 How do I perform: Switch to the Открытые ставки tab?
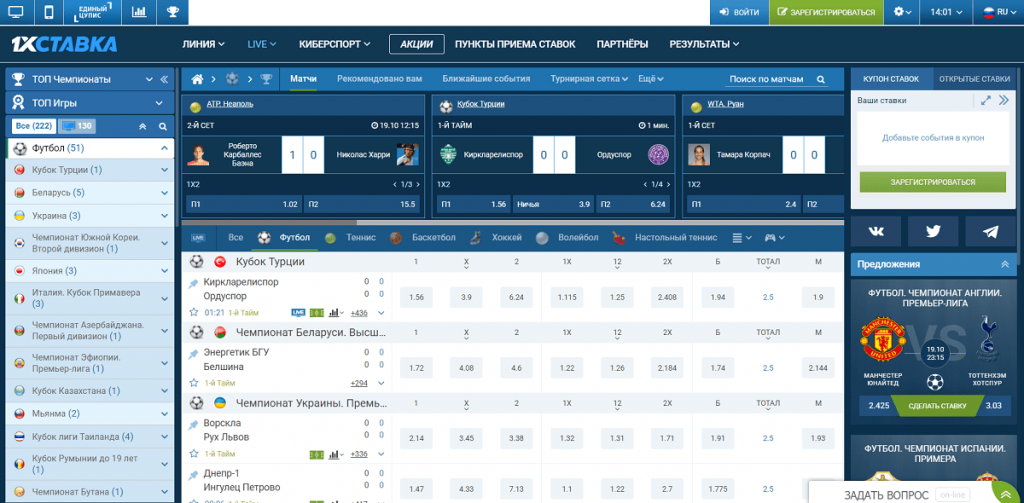click(x=975, y=78)
